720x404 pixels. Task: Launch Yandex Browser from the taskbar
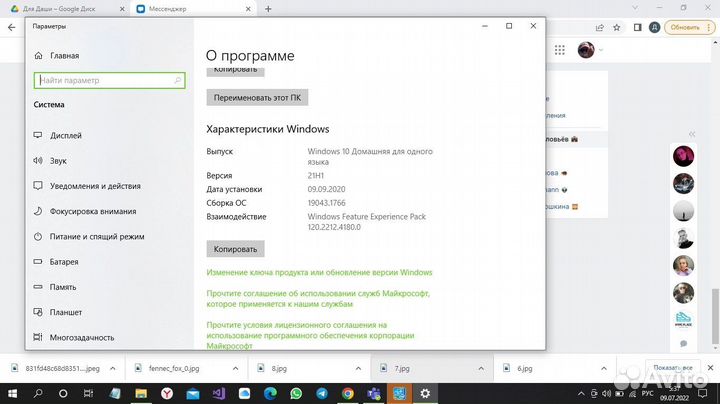point(167,393)
